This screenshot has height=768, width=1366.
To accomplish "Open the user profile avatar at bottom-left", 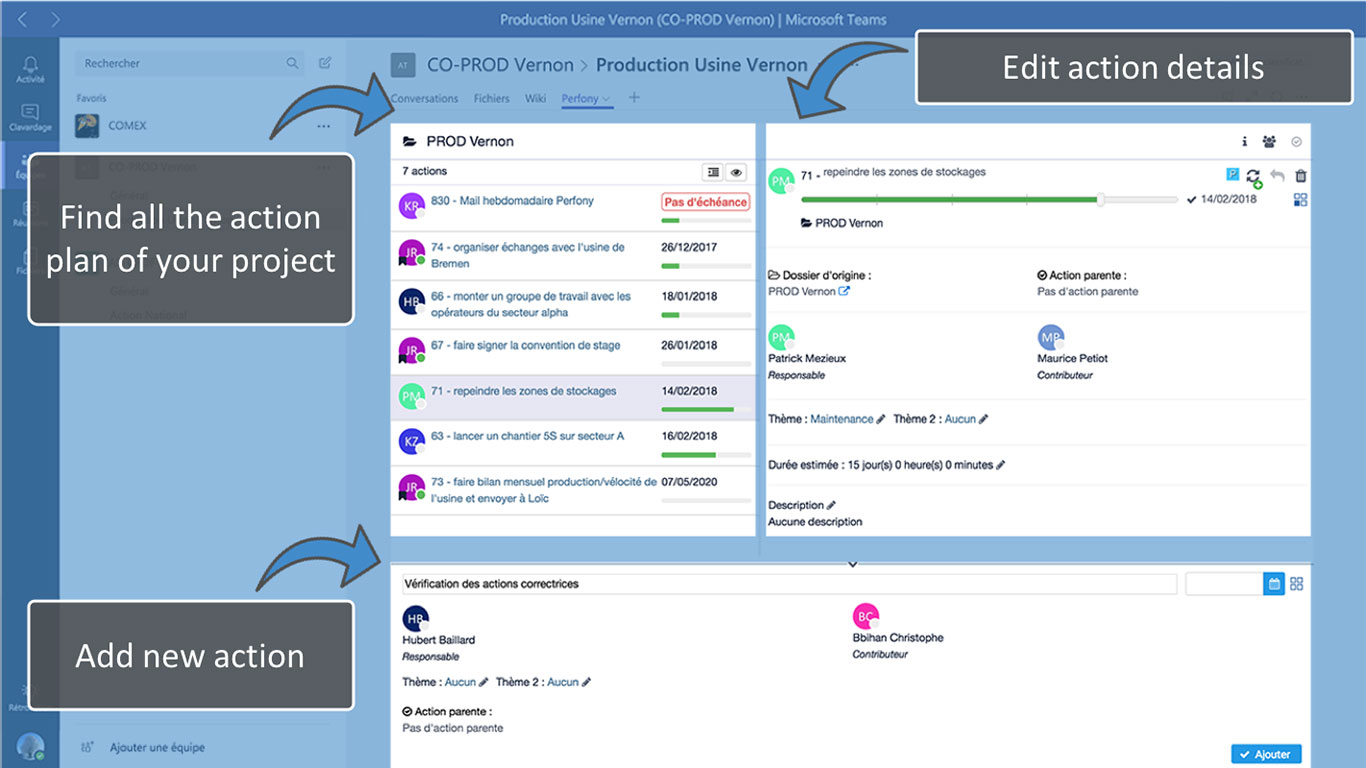I will pos(30,747).
